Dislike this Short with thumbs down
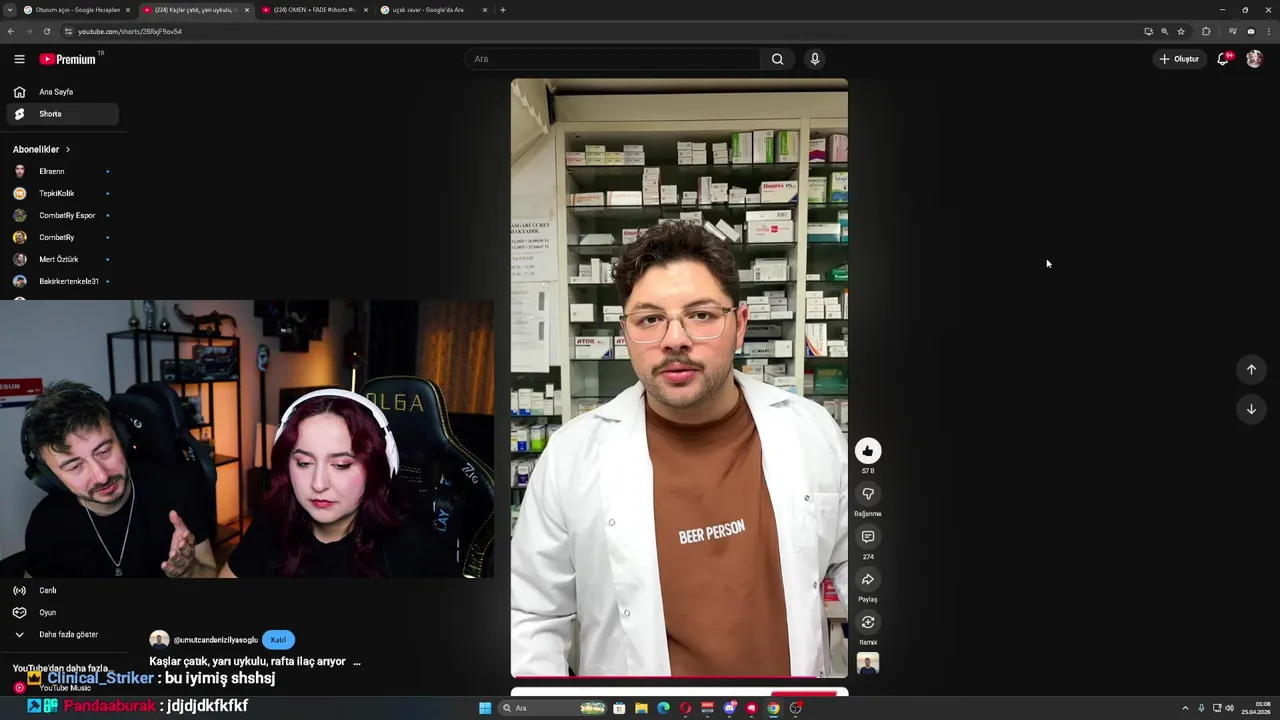1280x720 pixels. (868, 494)
